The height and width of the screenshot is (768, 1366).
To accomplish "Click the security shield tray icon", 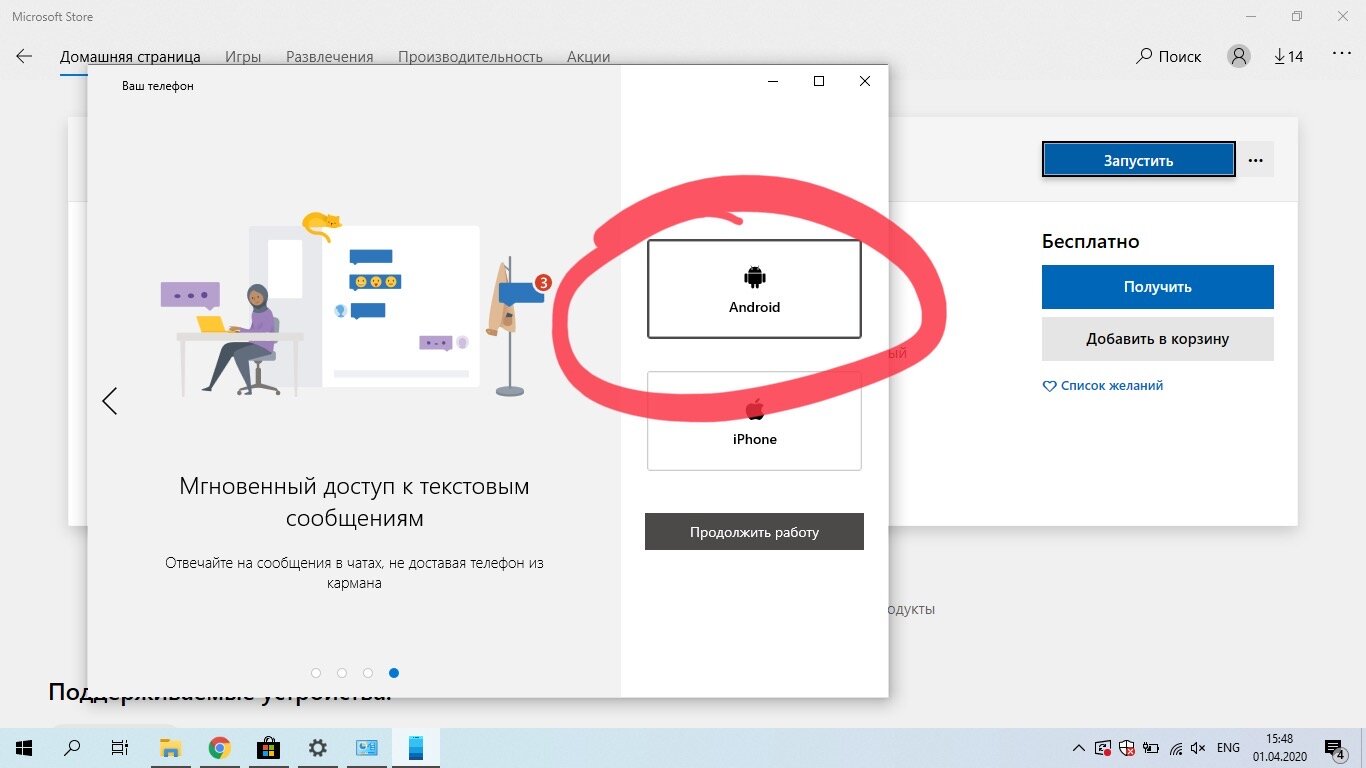I will [x=1127, y=748].
